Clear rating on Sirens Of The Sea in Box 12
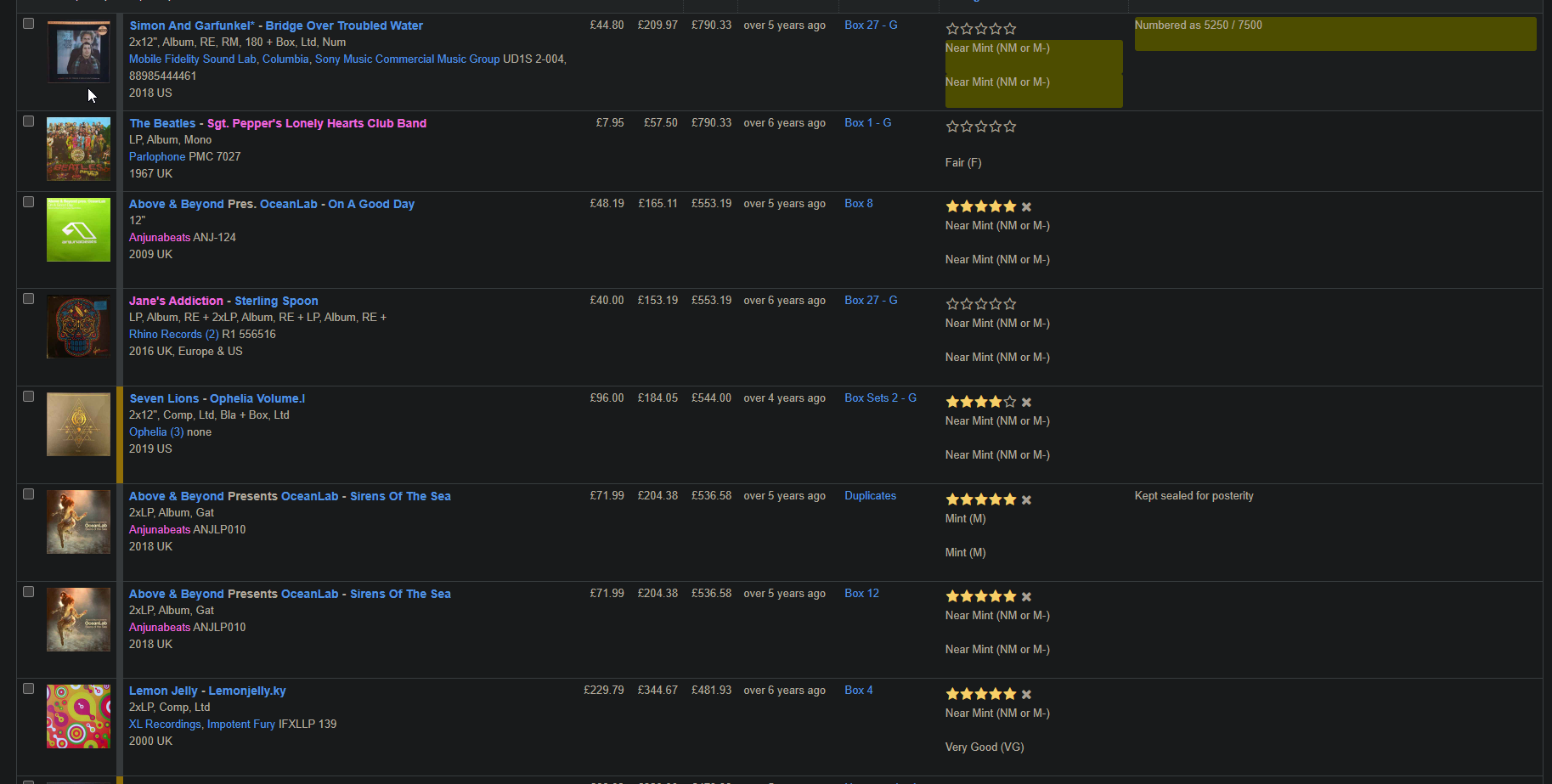Image resolution: width=1552 pixels, height=784 pixels. pos(1026,597)
